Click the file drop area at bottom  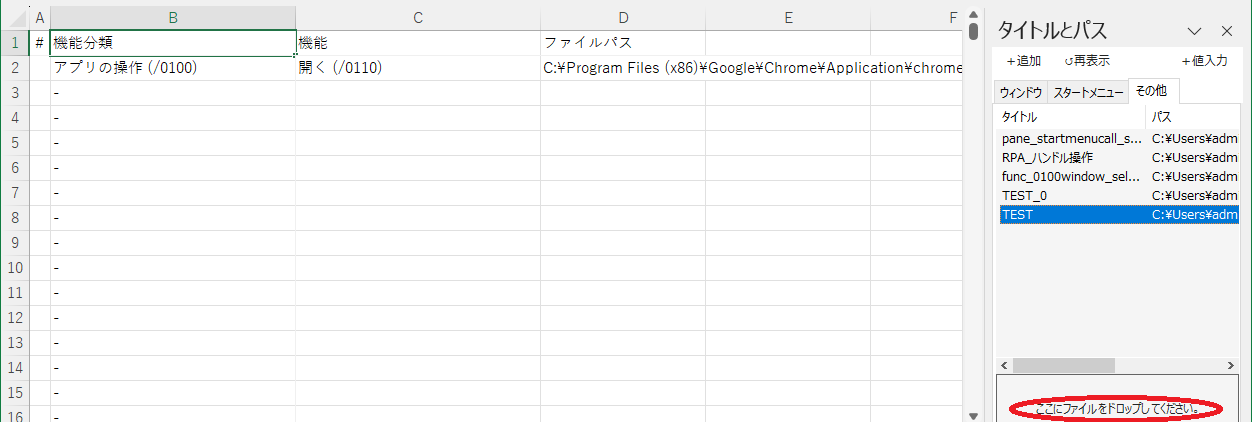(1117, 408)
